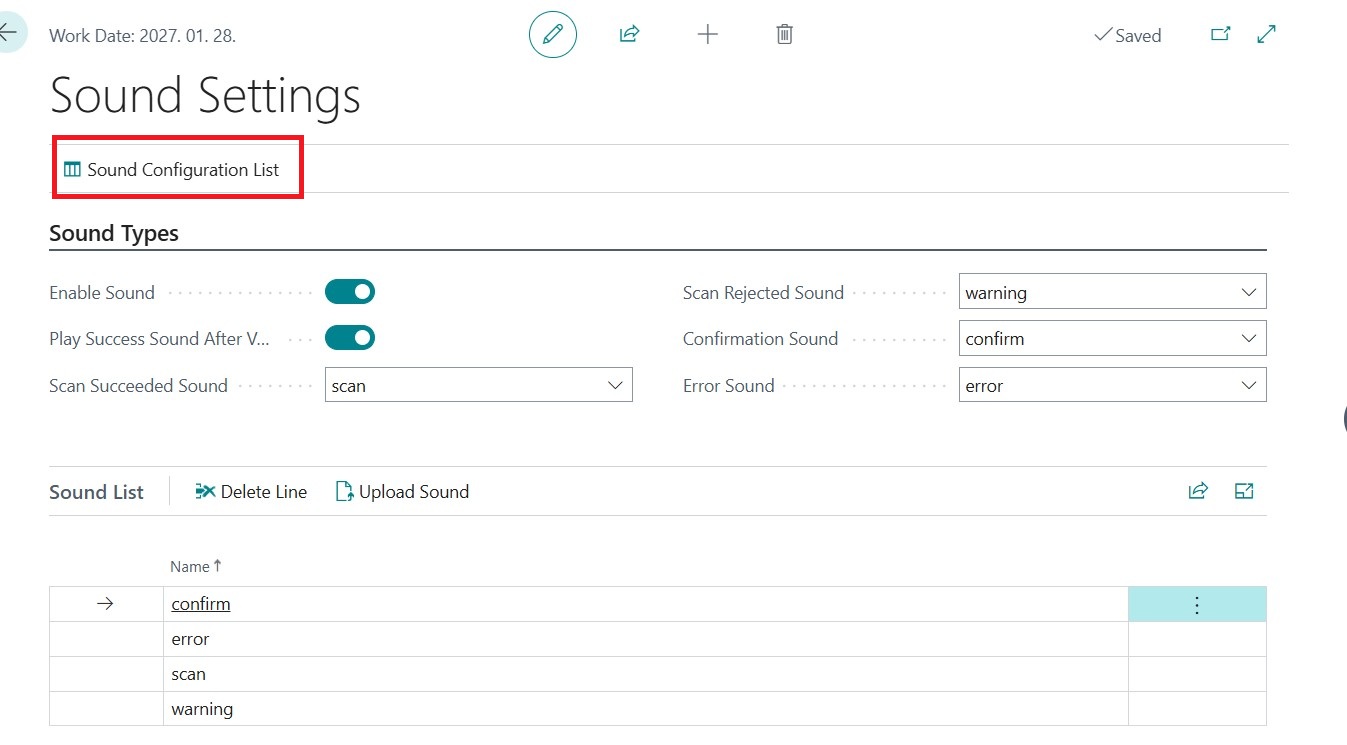Screen dimensions: 1347x745
Task: Expand the Error Sound dropdown
Action: 1112,386
